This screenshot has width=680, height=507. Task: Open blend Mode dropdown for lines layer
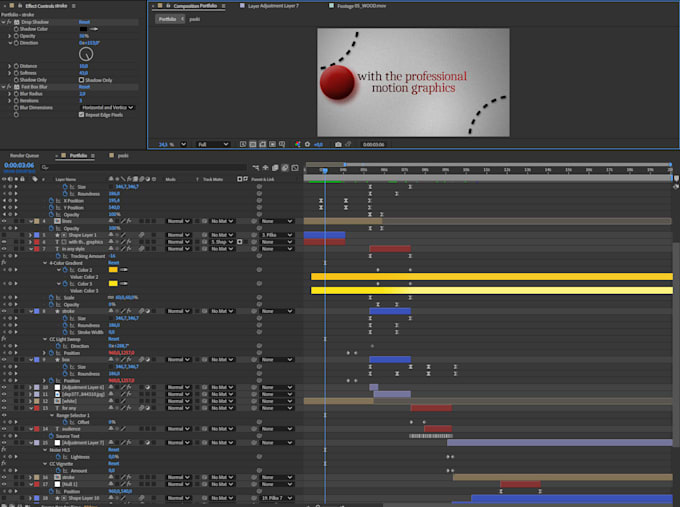[x=179, y=221]
